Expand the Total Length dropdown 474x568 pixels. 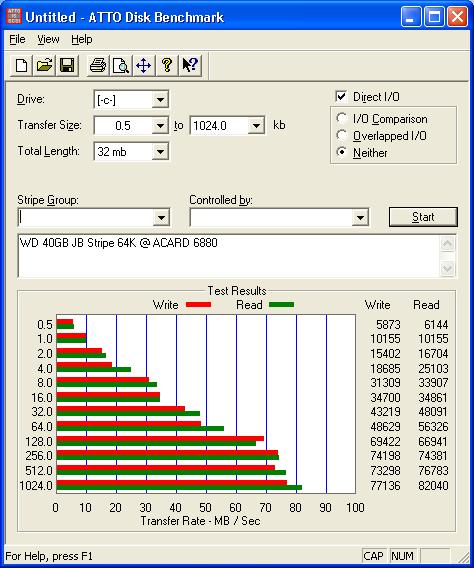click(x=160, y=151)
